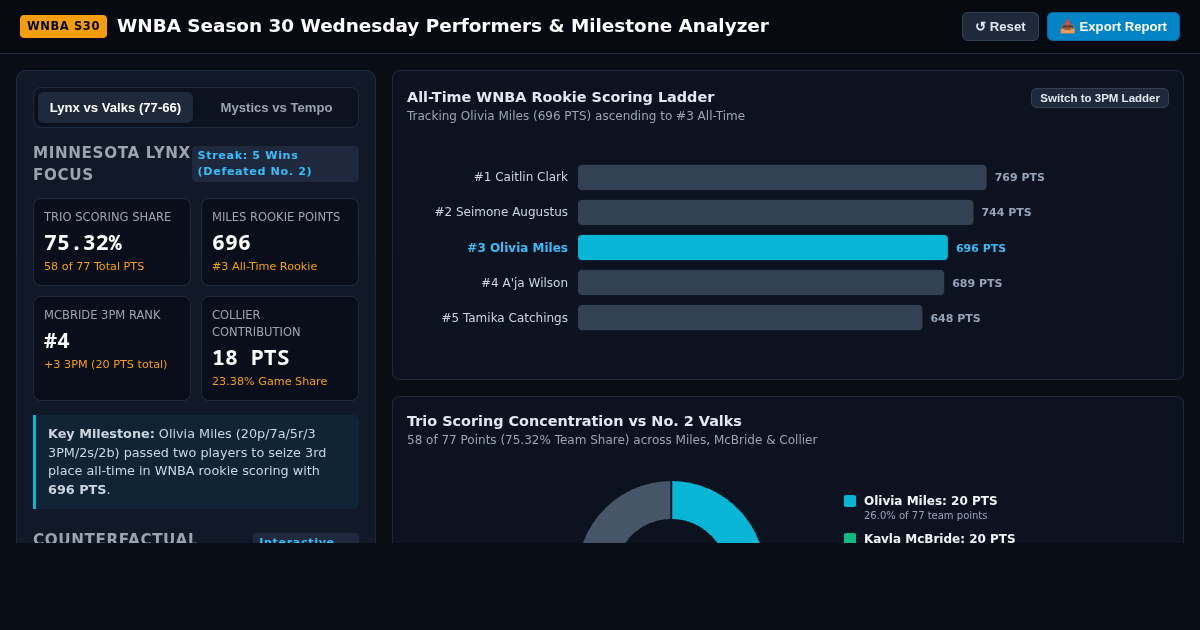The width and height of the screenshot is (1200, 630).
Task: Click the Export Report button
Action: tap(1113, 26)
